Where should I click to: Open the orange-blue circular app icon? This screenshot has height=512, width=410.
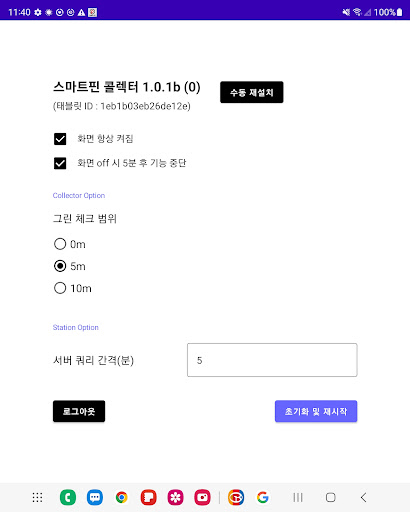point(236,497)
